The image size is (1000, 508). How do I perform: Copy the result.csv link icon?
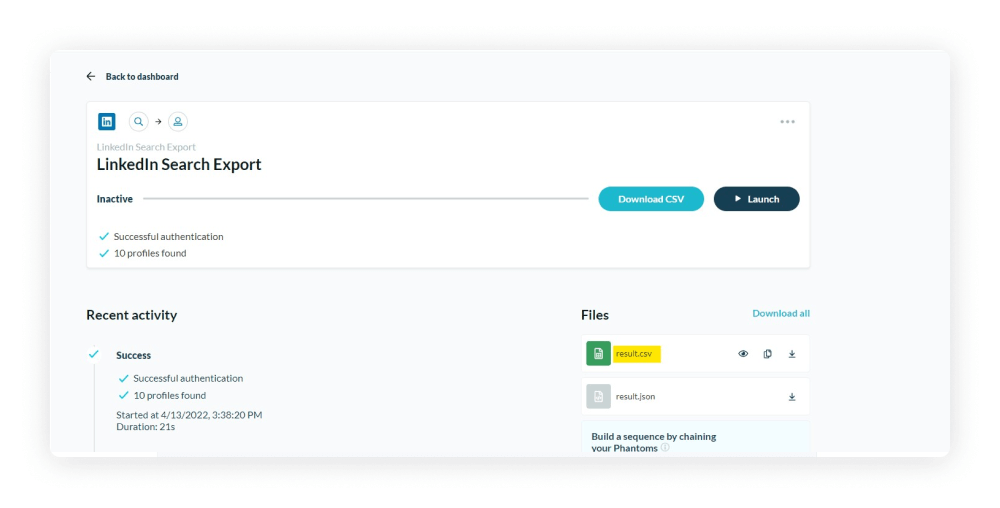(x=767, y=354)
